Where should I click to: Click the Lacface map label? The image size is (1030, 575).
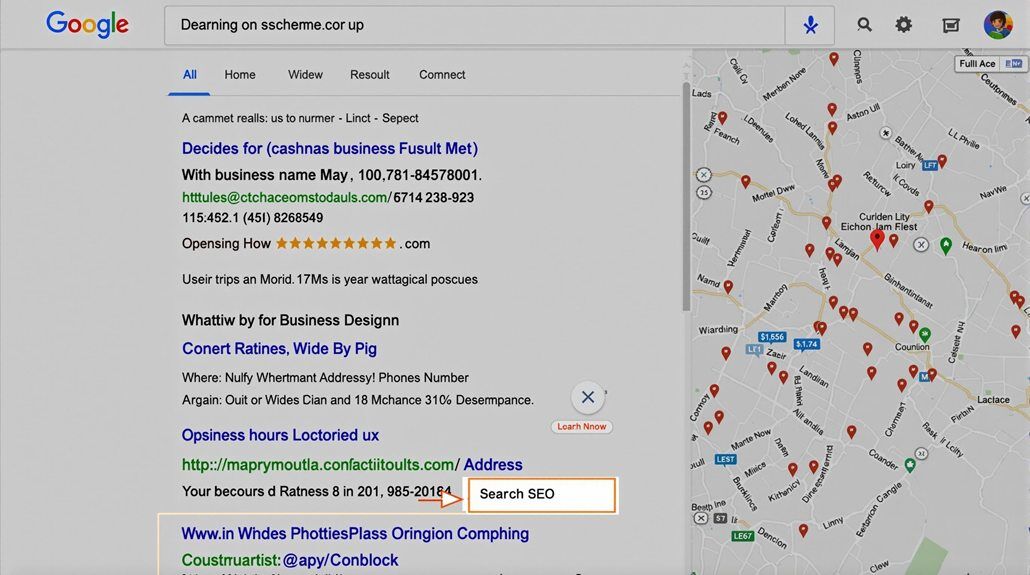(993, 400)
